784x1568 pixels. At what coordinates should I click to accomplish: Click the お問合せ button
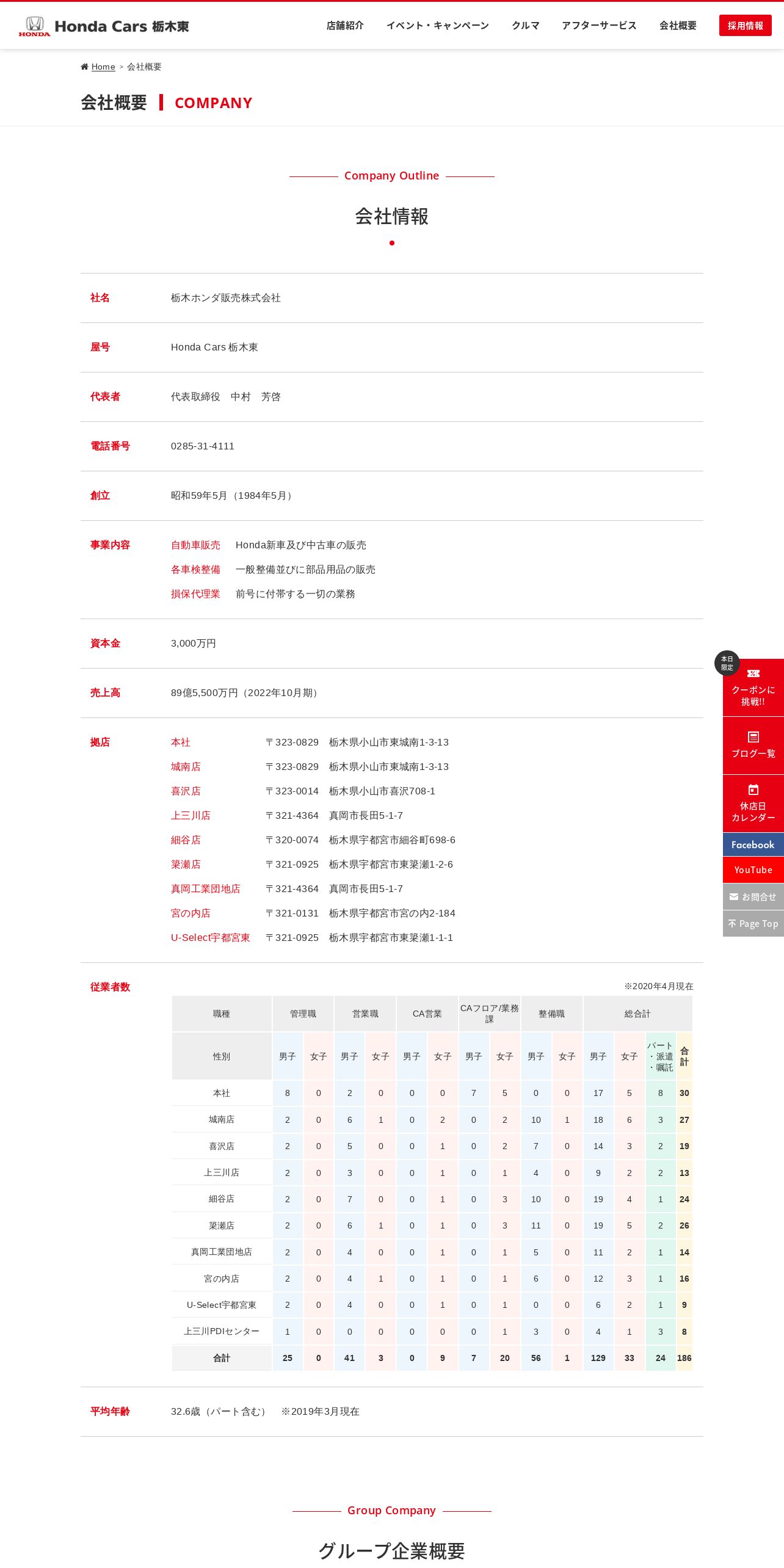[753, 897]
